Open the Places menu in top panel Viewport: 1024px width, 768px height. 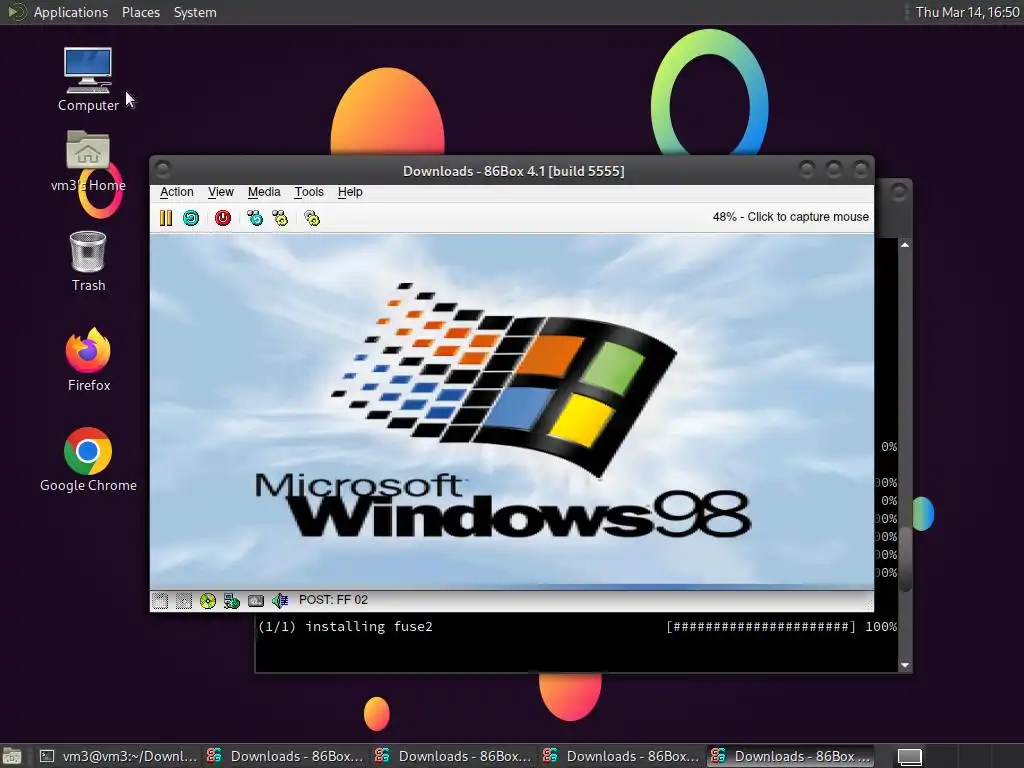140,12
